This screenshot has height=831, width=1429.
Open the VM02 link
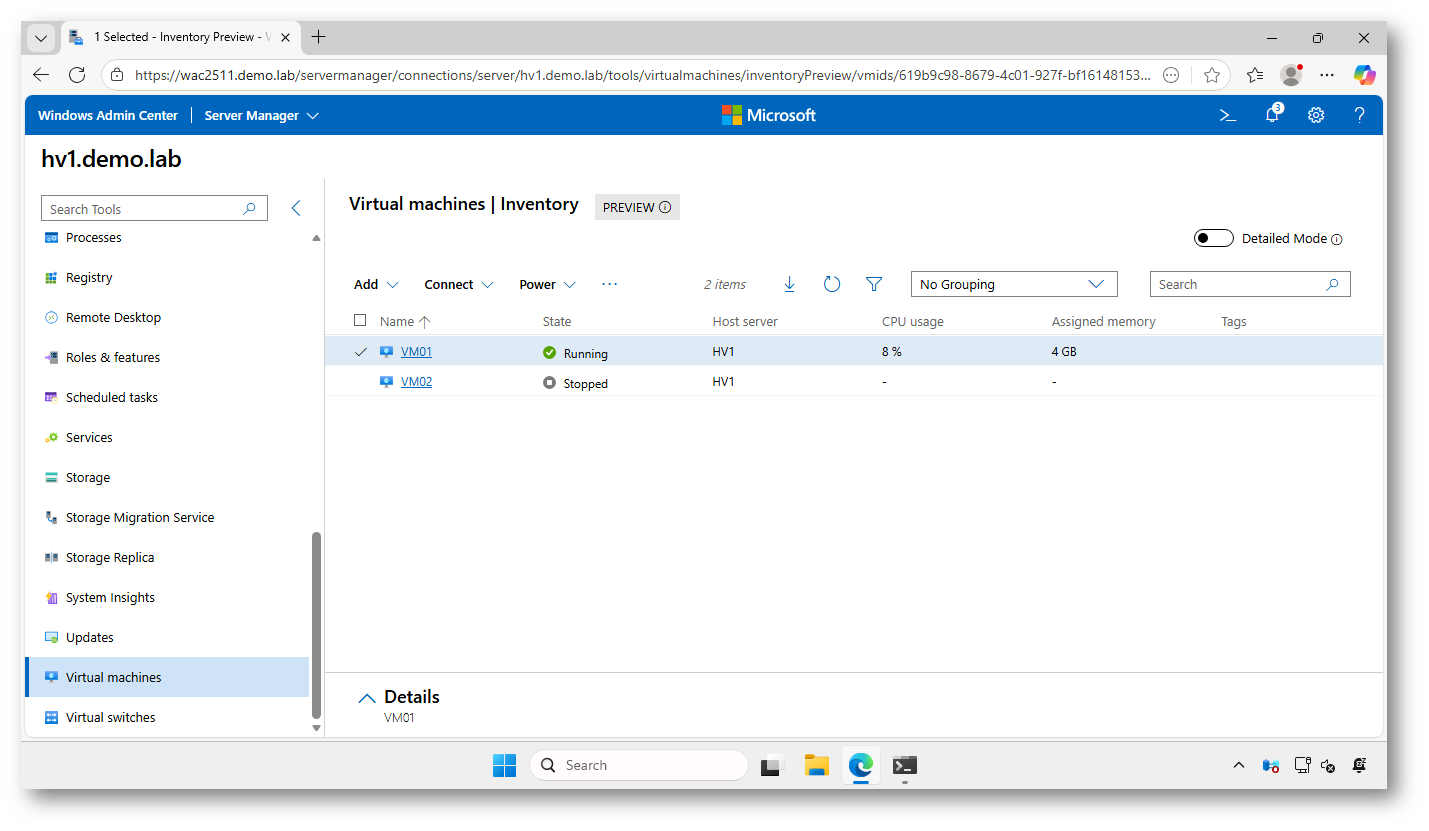416,381
